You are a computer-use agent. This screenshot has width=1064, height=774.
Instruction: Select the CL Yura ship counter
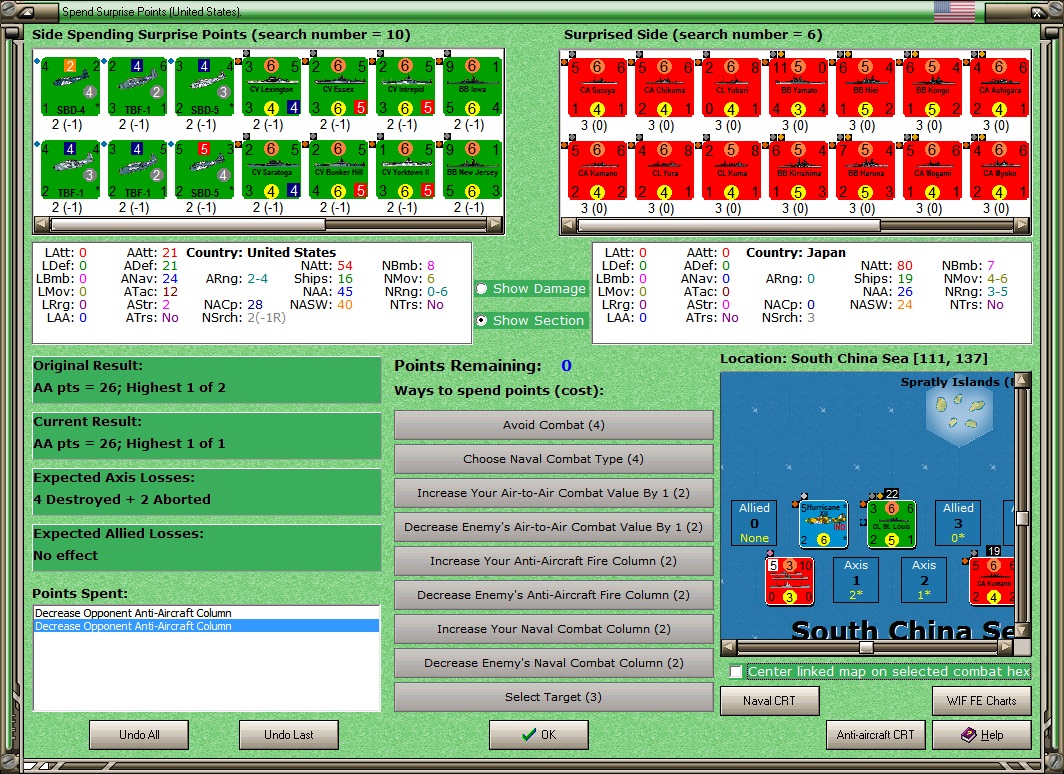(x=664, y=171)
